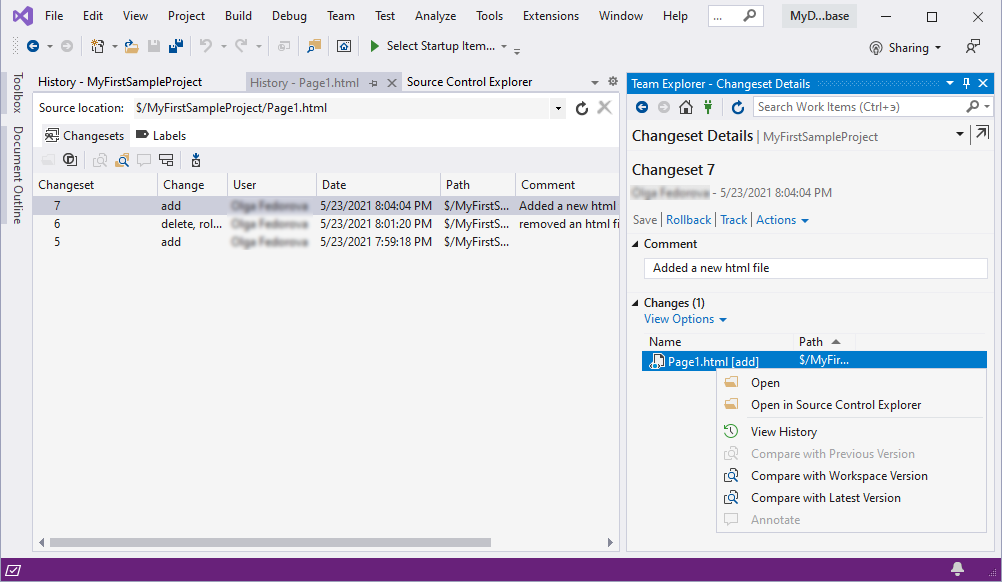Viewport: 1002px width, 582px height.
Task: Collapse the Changes (1) section
Action: [635, 303]
